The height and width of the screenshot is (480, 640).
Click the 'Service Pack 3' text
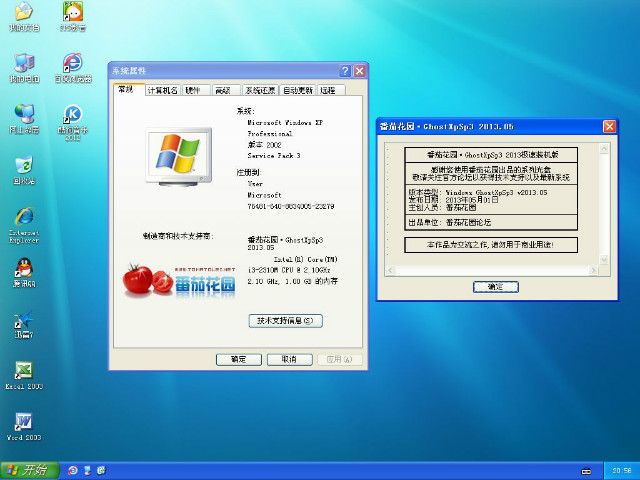[x=274, y=156]
